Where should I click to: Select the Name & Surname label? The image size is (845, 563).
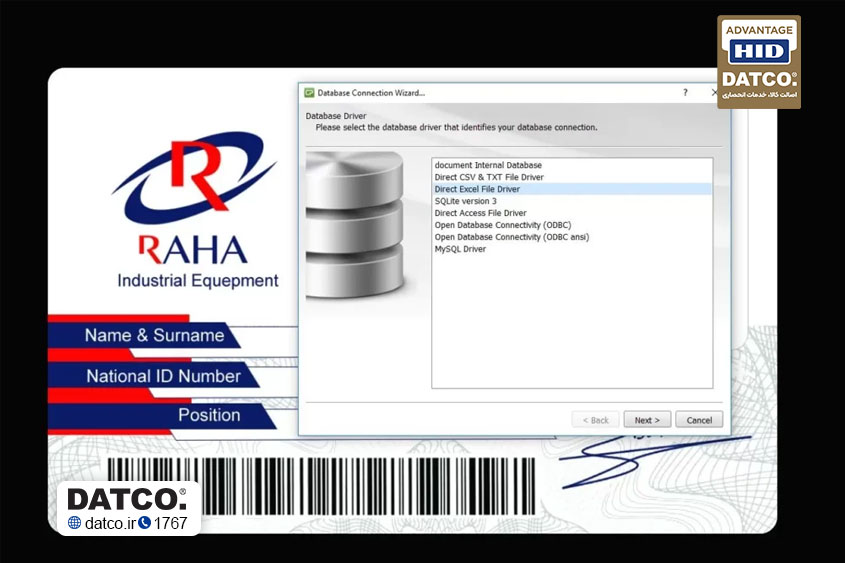tap(154, 335)
